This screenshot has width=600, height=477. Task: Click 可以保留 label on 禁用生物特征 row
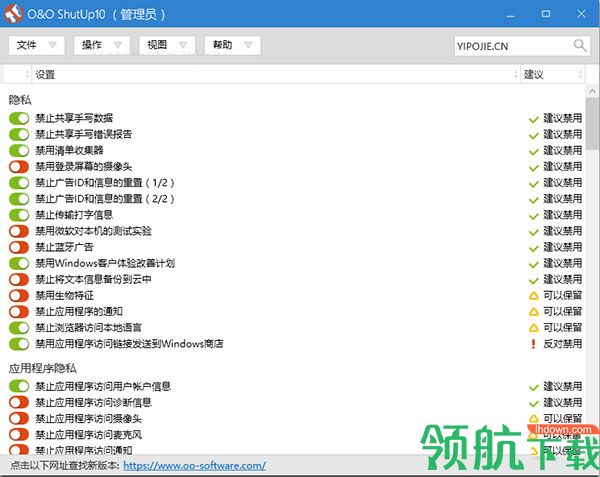[562, 295]
